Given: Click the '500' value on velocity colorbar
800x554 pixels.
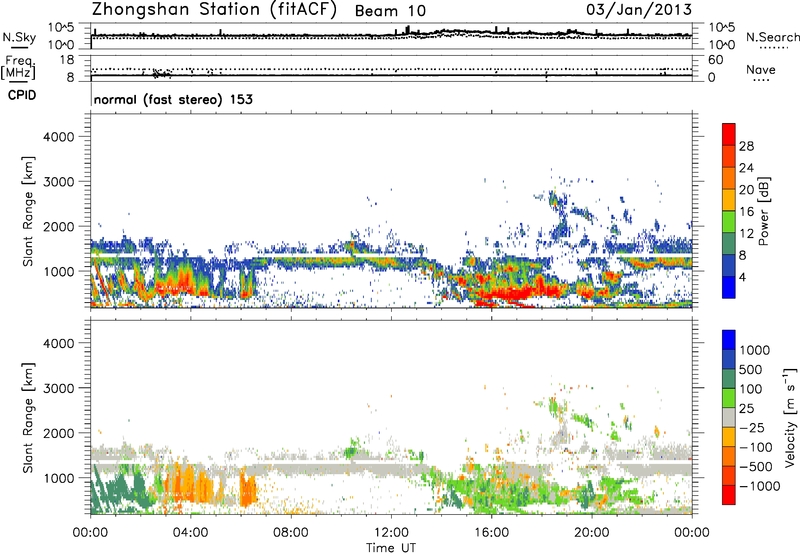Looking at the screenshot, I should click(x=751, y=370).
